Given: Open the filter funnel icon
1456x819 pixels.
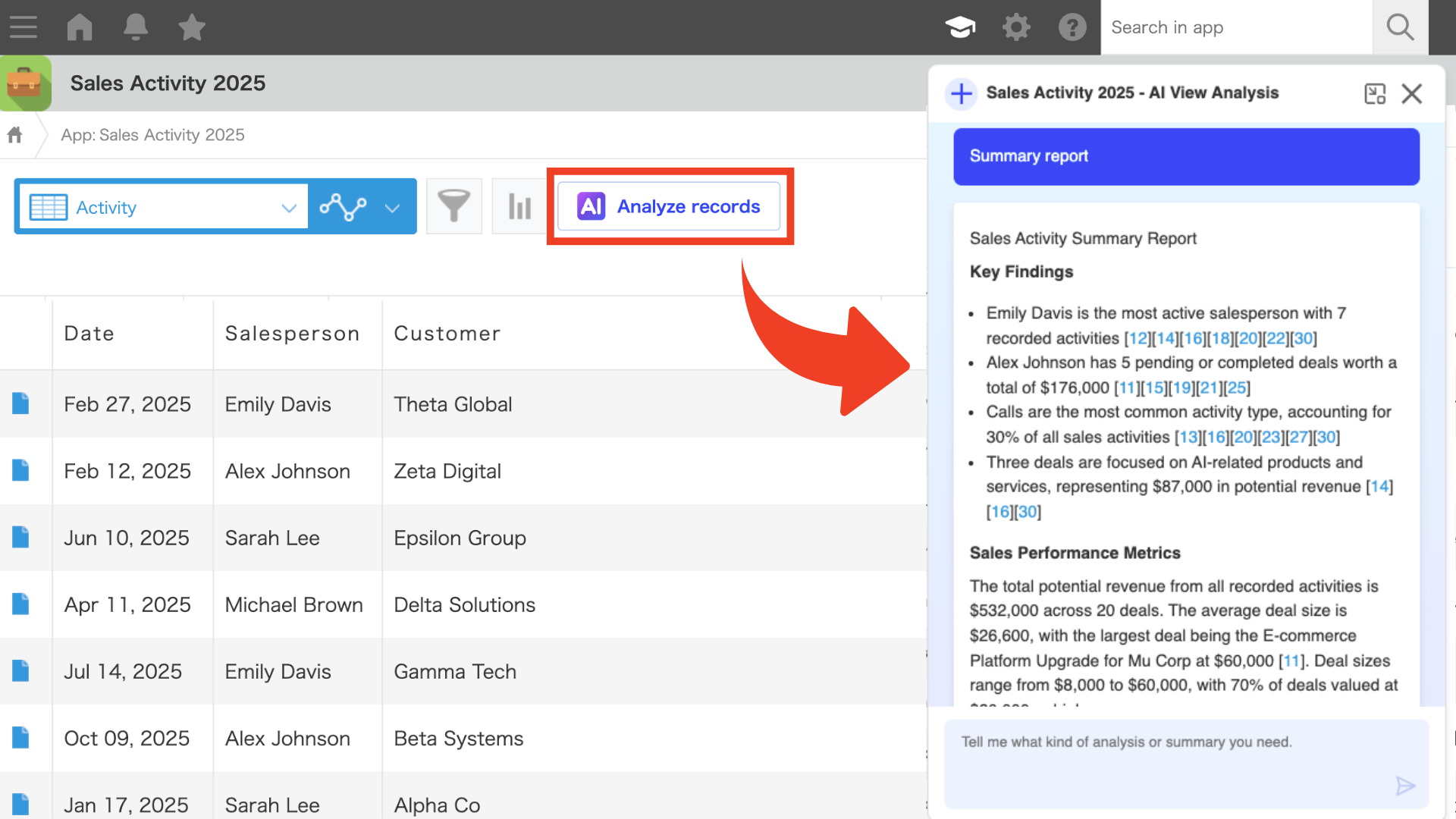Looking at the screenshot, I should point(454,206).
